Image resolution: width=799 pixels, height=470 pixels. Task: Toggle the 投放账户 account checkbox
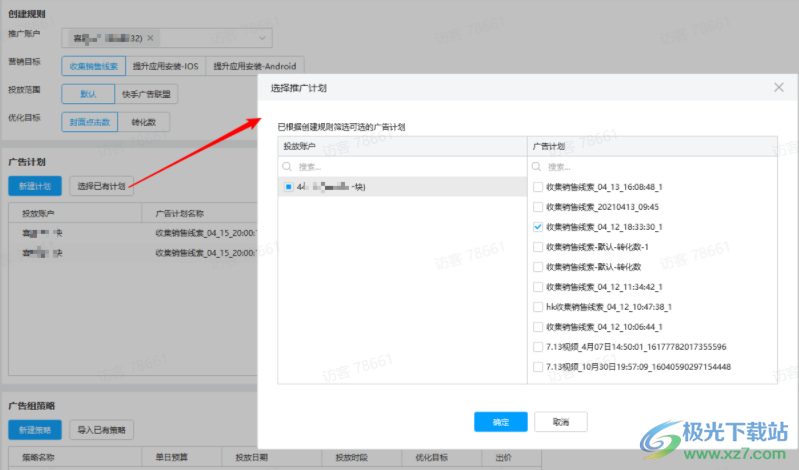pyautogui.click(x=288, y=187)
